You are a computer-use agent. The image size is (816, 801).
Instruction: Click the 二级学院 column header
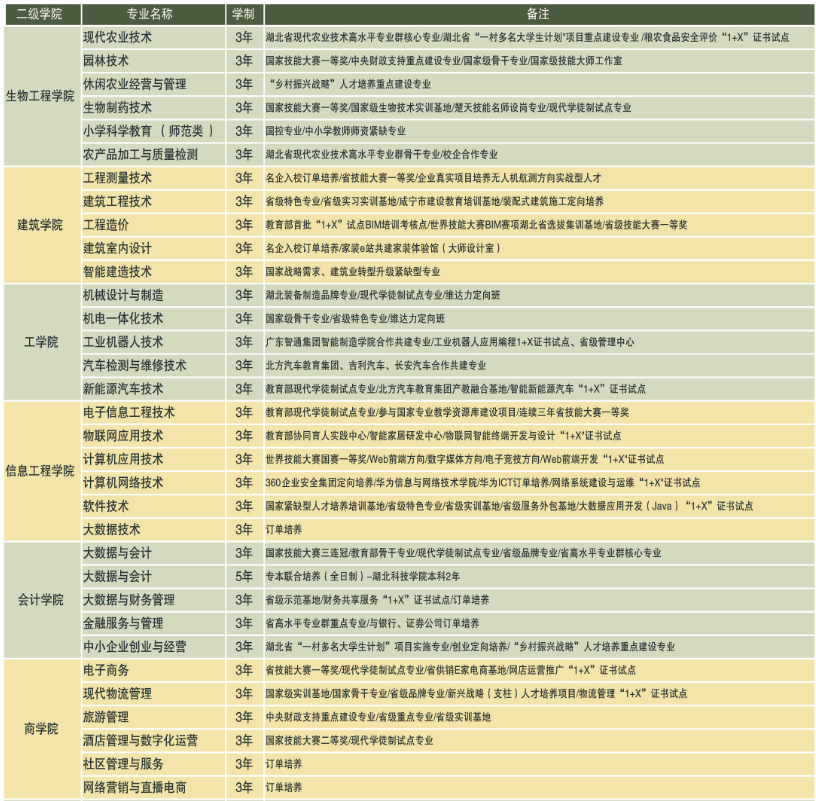tap(41, 14)
